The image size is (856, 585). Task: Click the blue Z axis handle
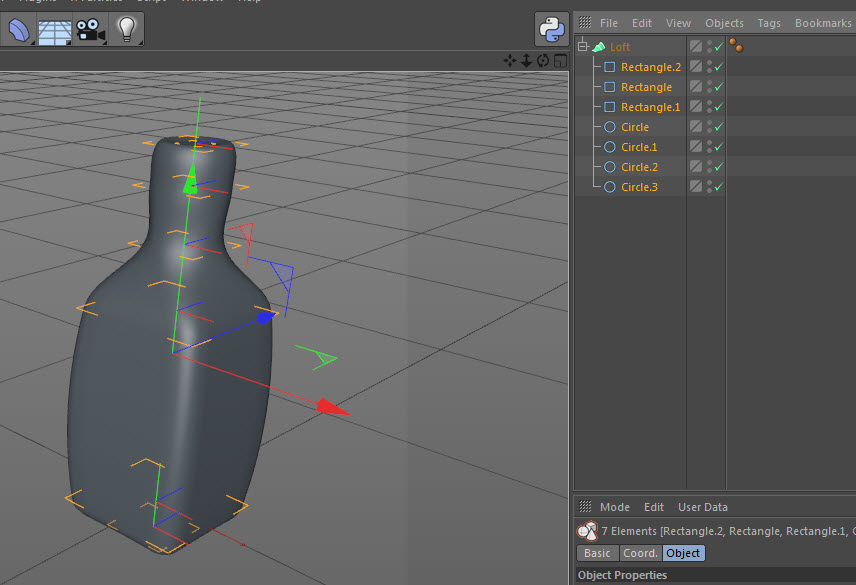pos(265,317)
